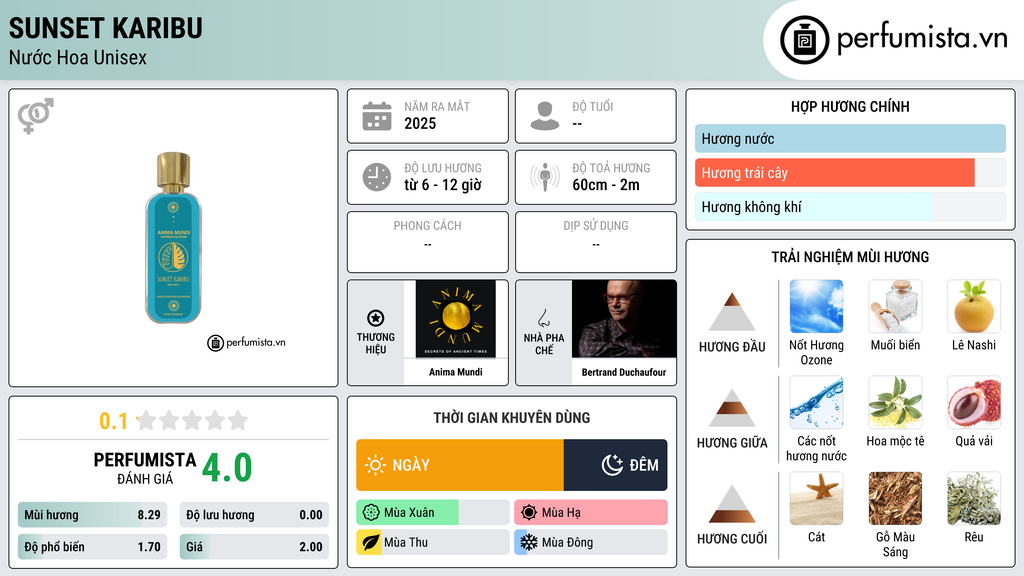Viewport: 1024px width, 576px height.
Task: Open the Các nốt hương nước image
Action: click(x=816, y=402)
